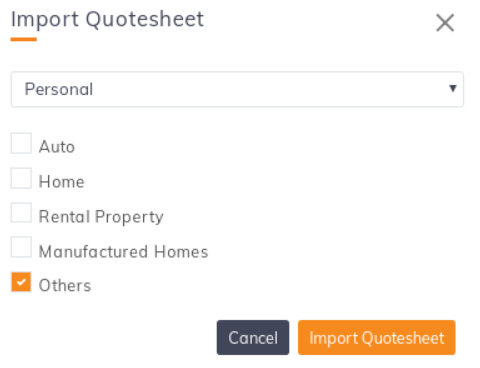This screenshot has width=480, height=368.
Task: Open the Personal quotesheet type dropdown
Action: 237,89
